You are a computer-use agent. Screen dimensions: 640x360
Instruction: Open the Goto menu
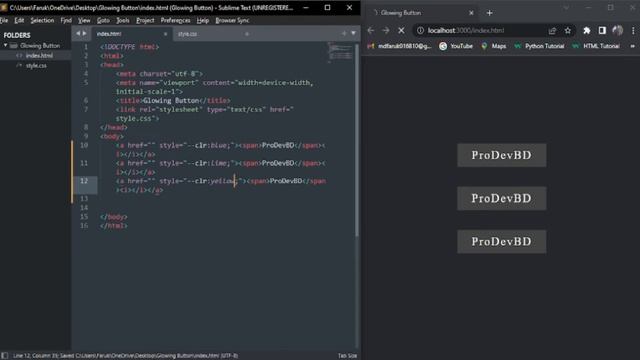103,20
